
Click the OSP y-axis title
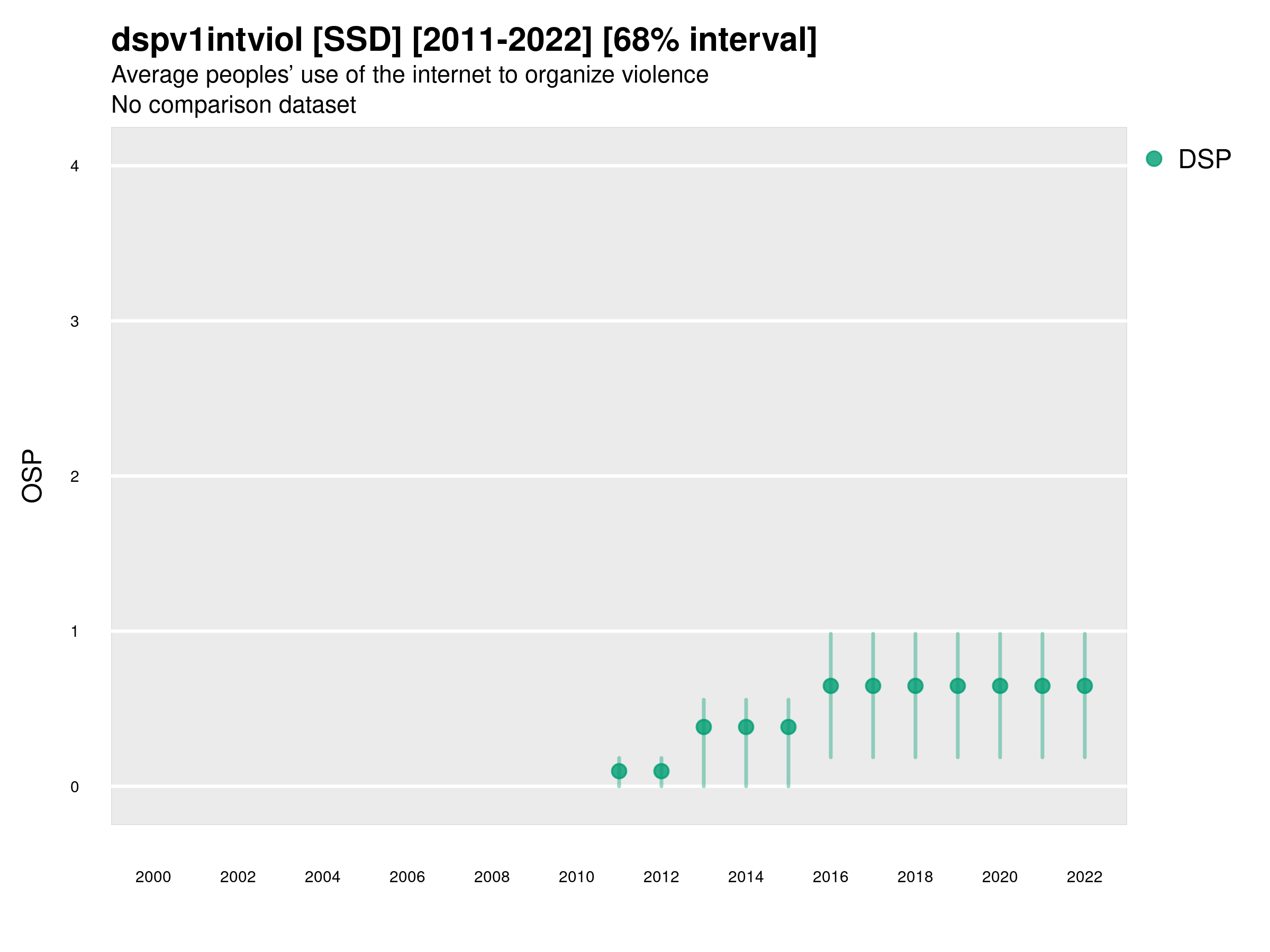(32, 475)
